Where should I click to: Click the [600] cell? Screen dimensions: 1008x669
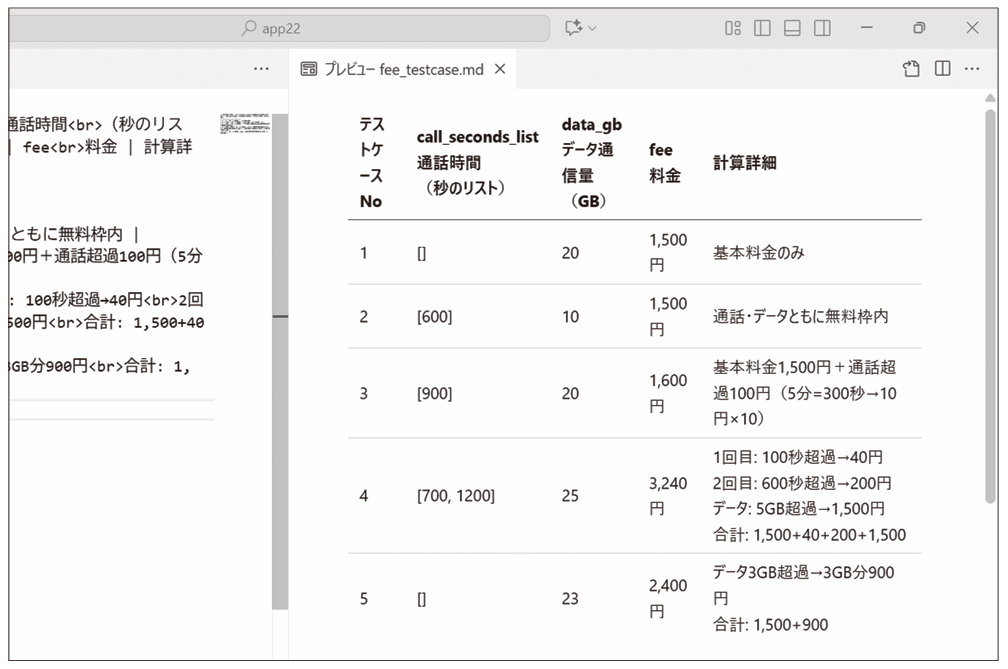pos(435,317)
